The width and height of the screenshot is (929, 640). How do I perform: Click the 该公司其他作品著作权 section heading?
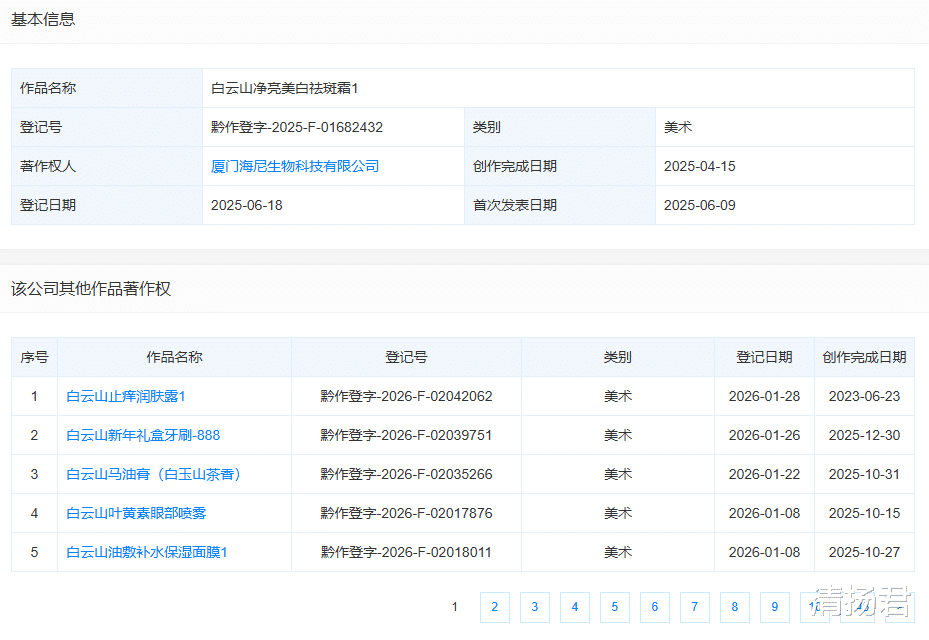91,289
